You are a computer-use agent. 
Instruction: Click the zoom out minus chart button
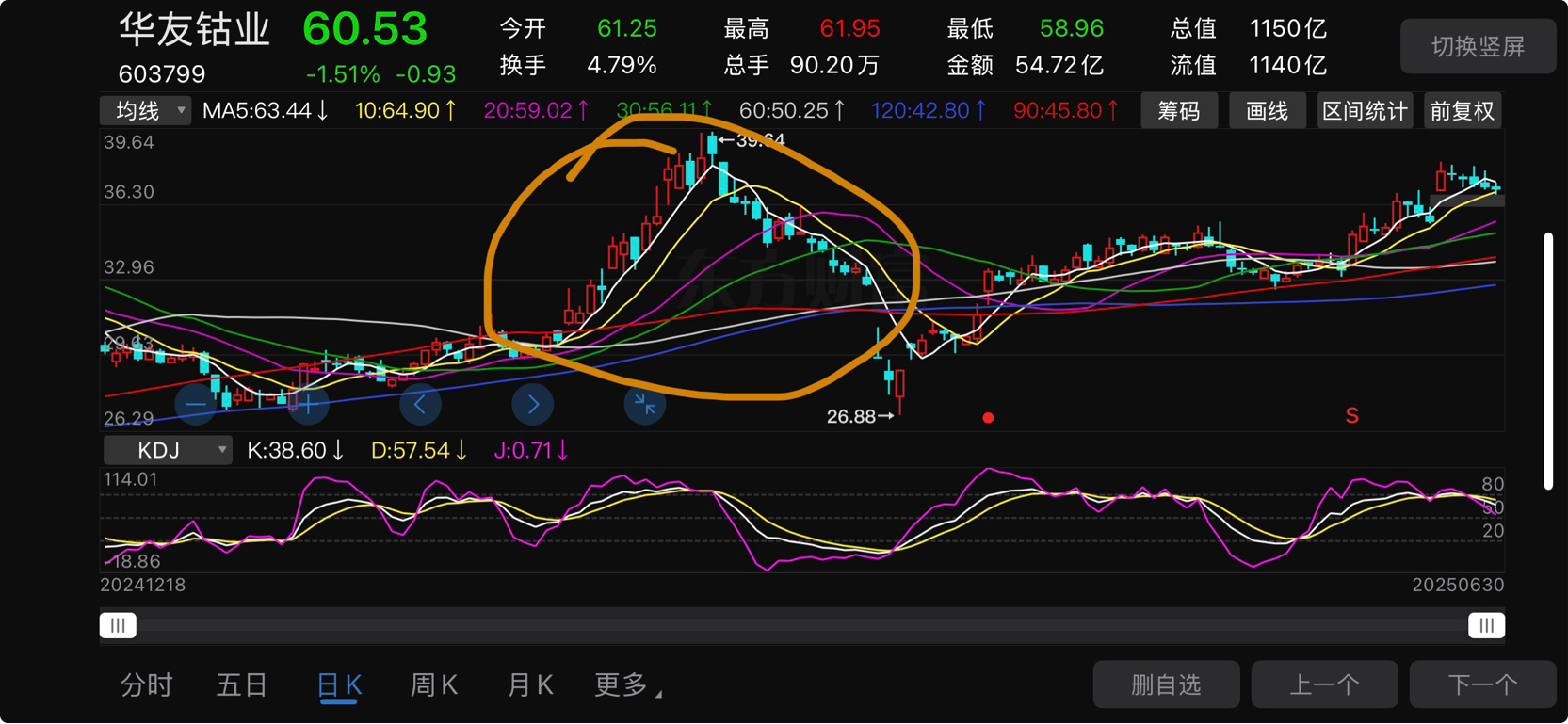point(196,405)
